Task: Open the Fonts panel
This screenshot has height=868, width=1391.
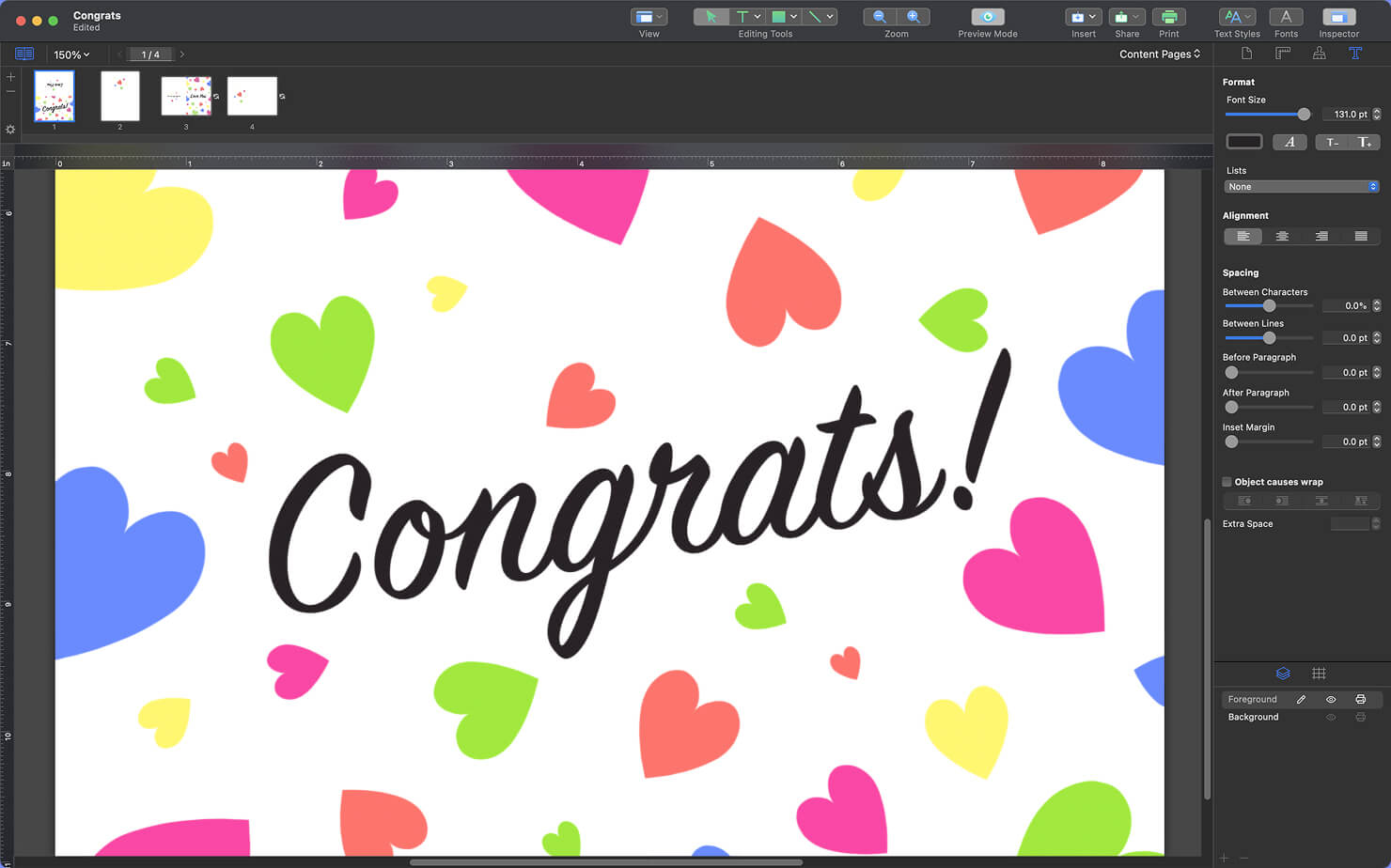Action: (x=1286, y=17)
